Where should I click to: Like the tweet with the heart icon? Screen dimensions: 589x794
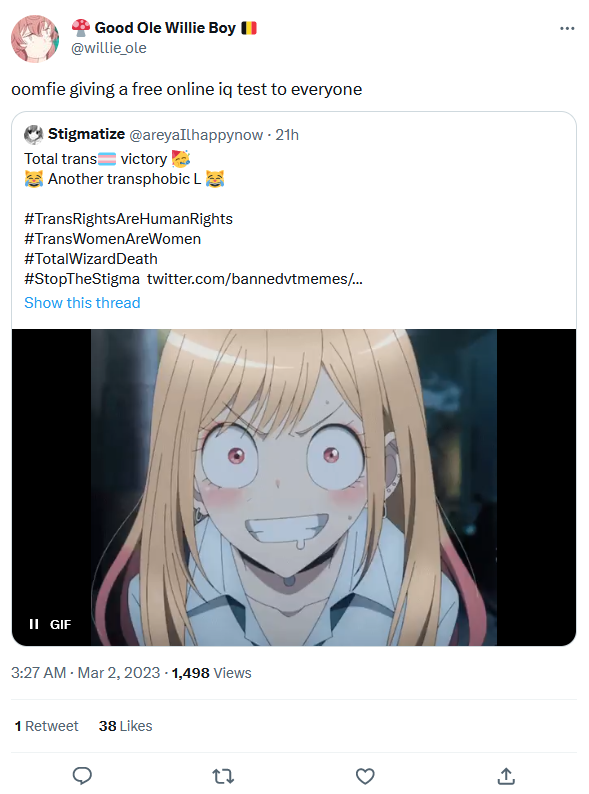[365, 776]
